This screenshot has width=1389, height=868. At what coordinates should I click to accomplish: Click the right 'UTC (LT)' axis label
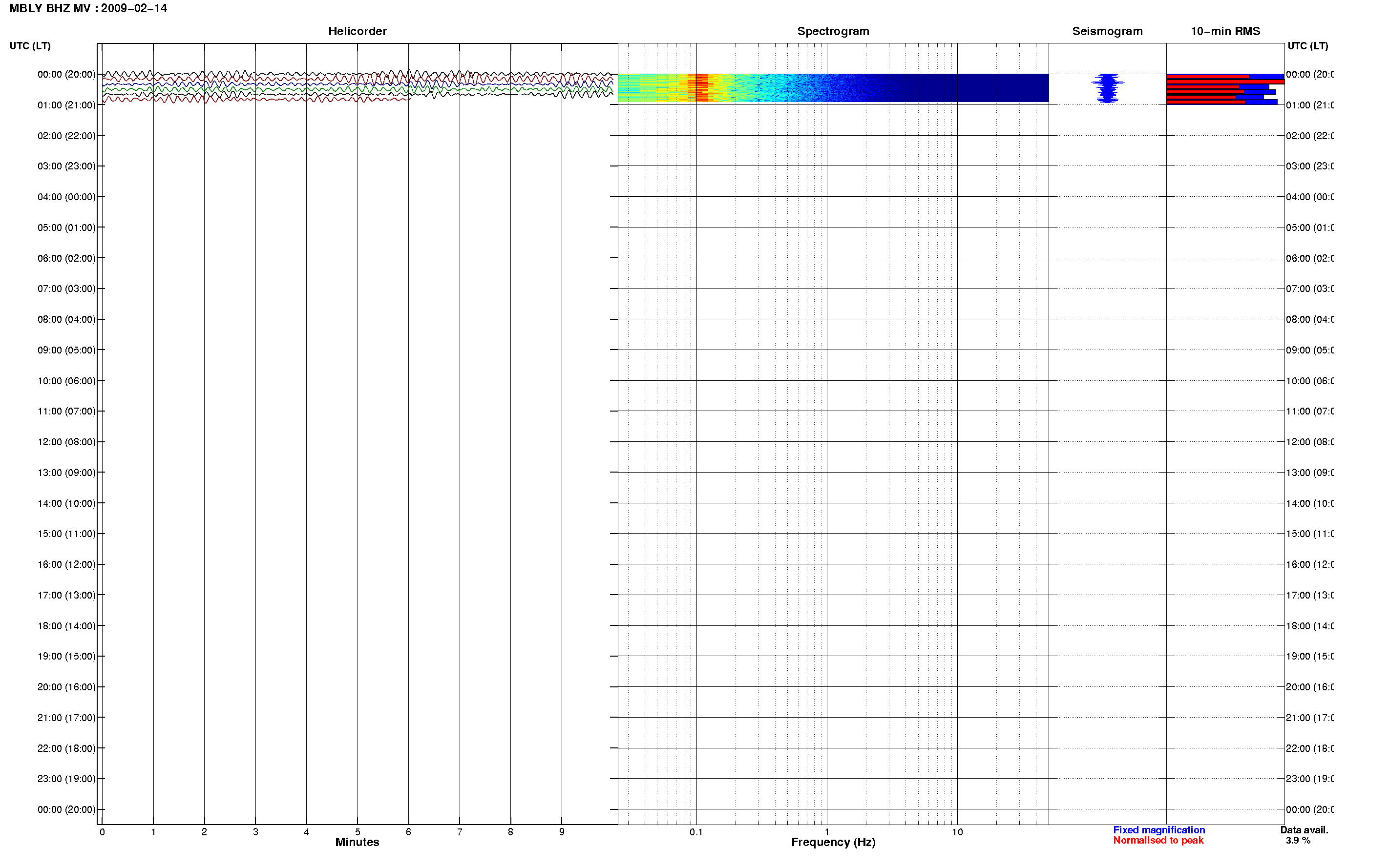[1307, 46]
